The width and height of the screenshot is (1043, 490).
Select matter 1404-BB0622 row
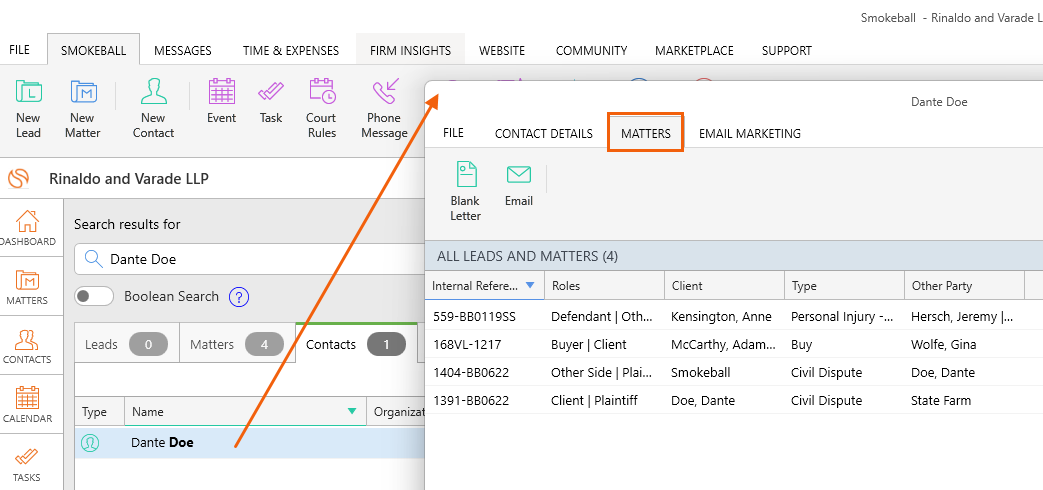click(x=734, y=372)
